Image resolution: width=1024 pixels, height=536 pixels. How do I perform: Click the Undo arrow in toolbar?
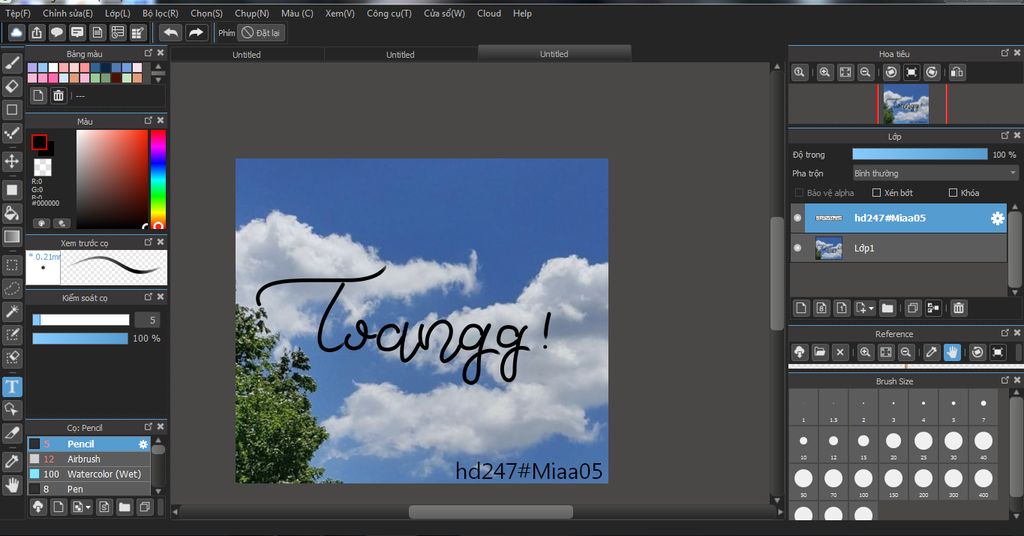(x=170, y=33)
